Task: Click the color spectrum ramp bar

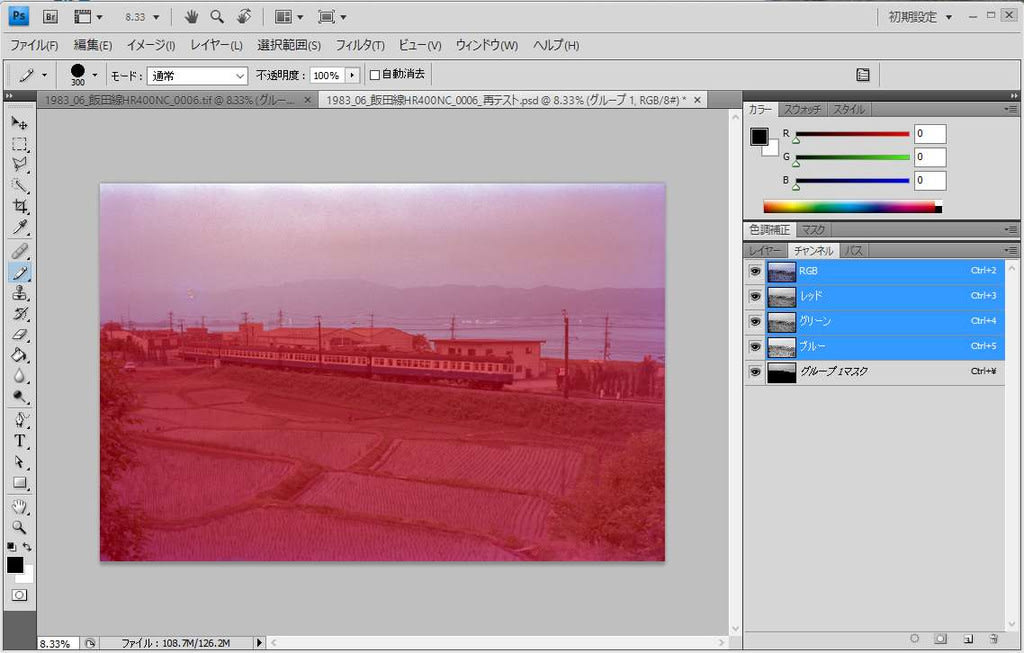Action: [x=852, y=207]
